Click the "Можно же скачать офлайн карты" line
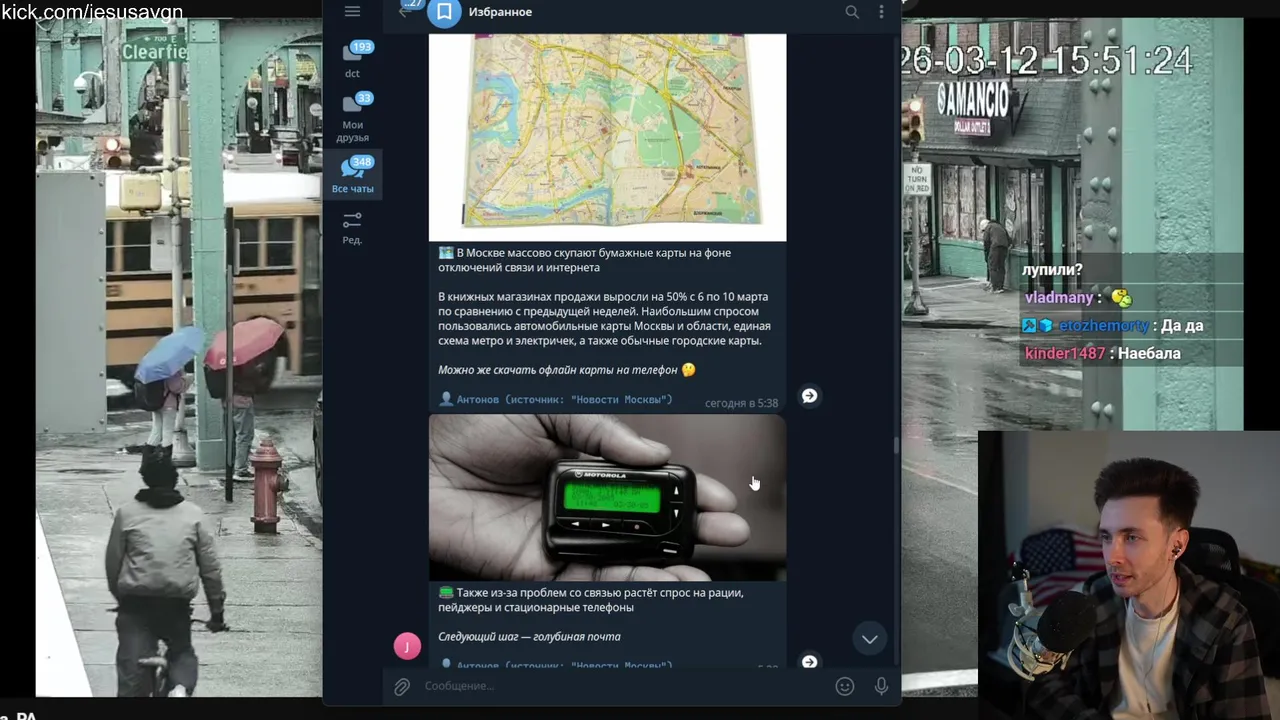 point(566,370)
